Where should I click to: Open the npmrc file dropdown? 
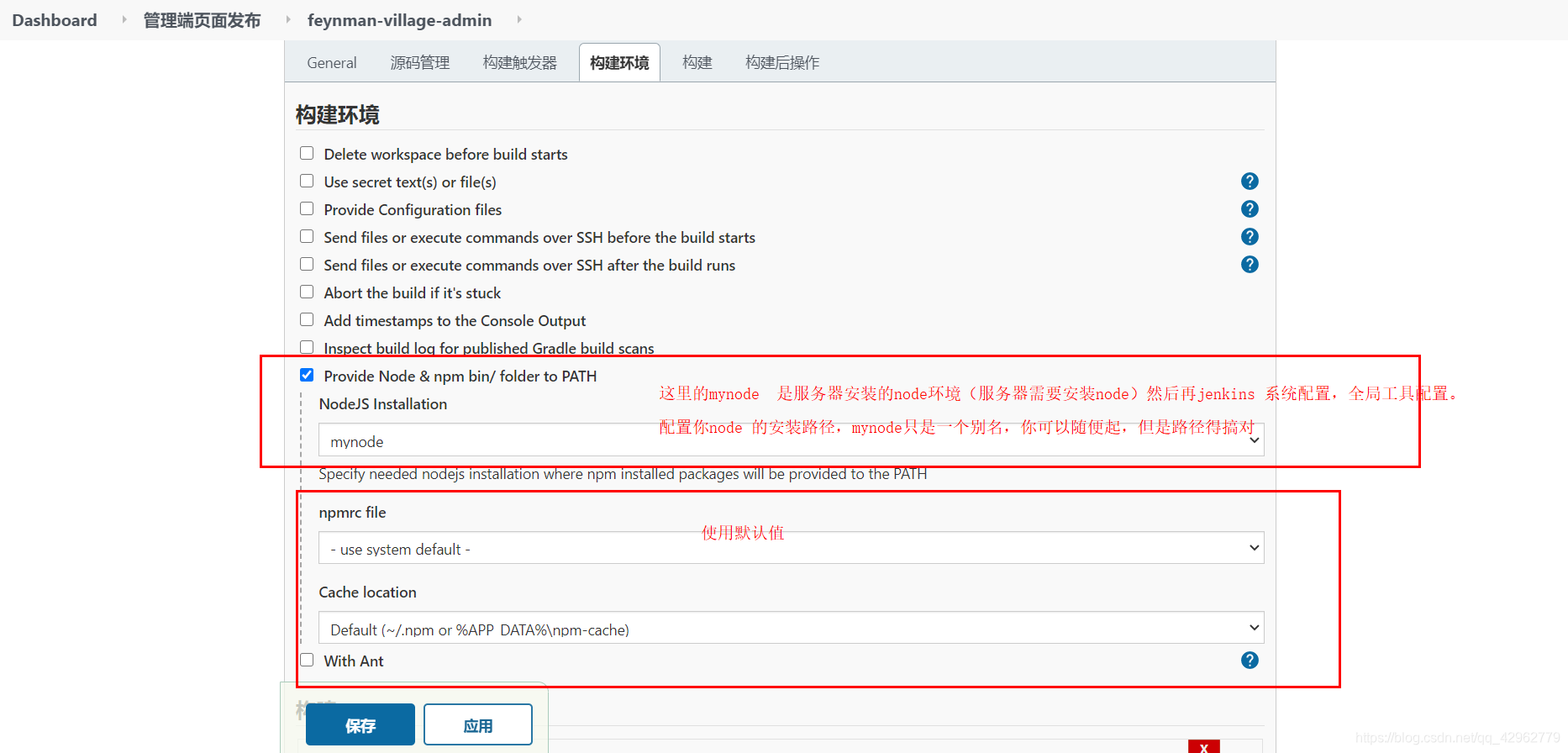791,548
